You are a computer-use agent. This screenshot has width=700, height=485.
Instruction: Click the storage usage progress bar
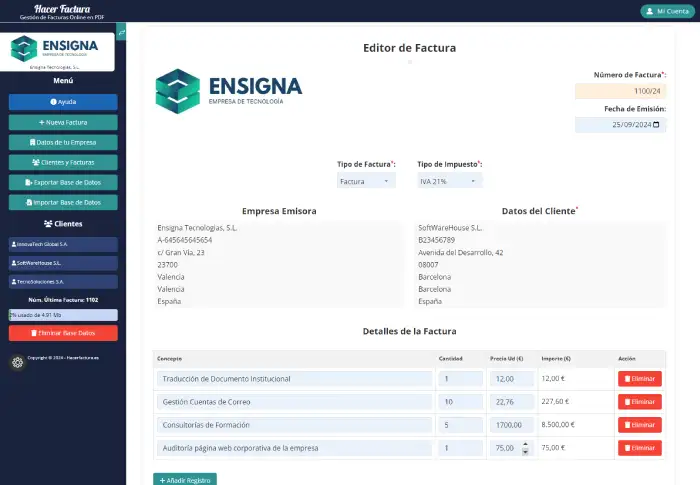[x=63, y=315]
